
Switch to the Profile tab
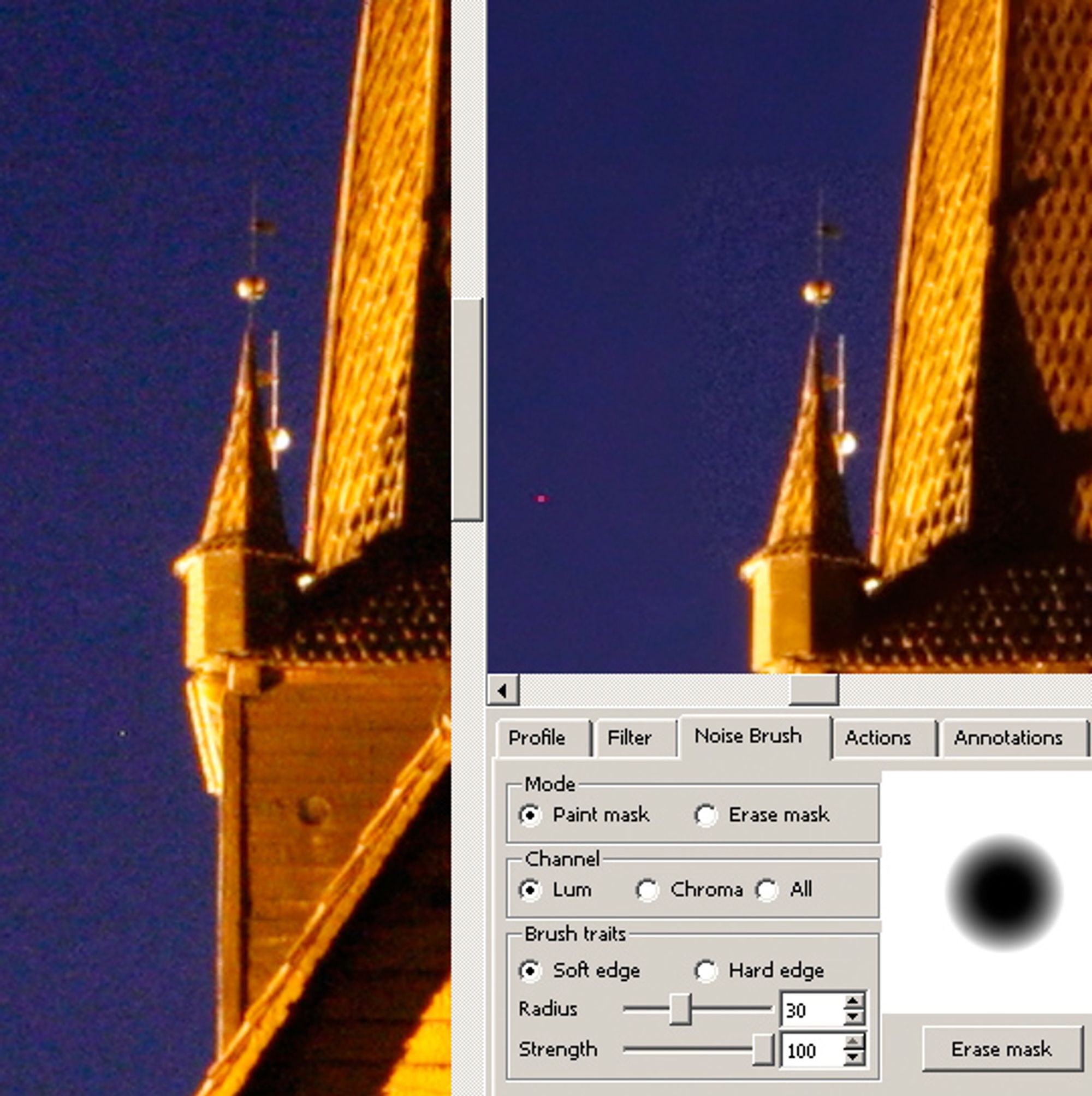pyautogui.click(x=543, y=737)
